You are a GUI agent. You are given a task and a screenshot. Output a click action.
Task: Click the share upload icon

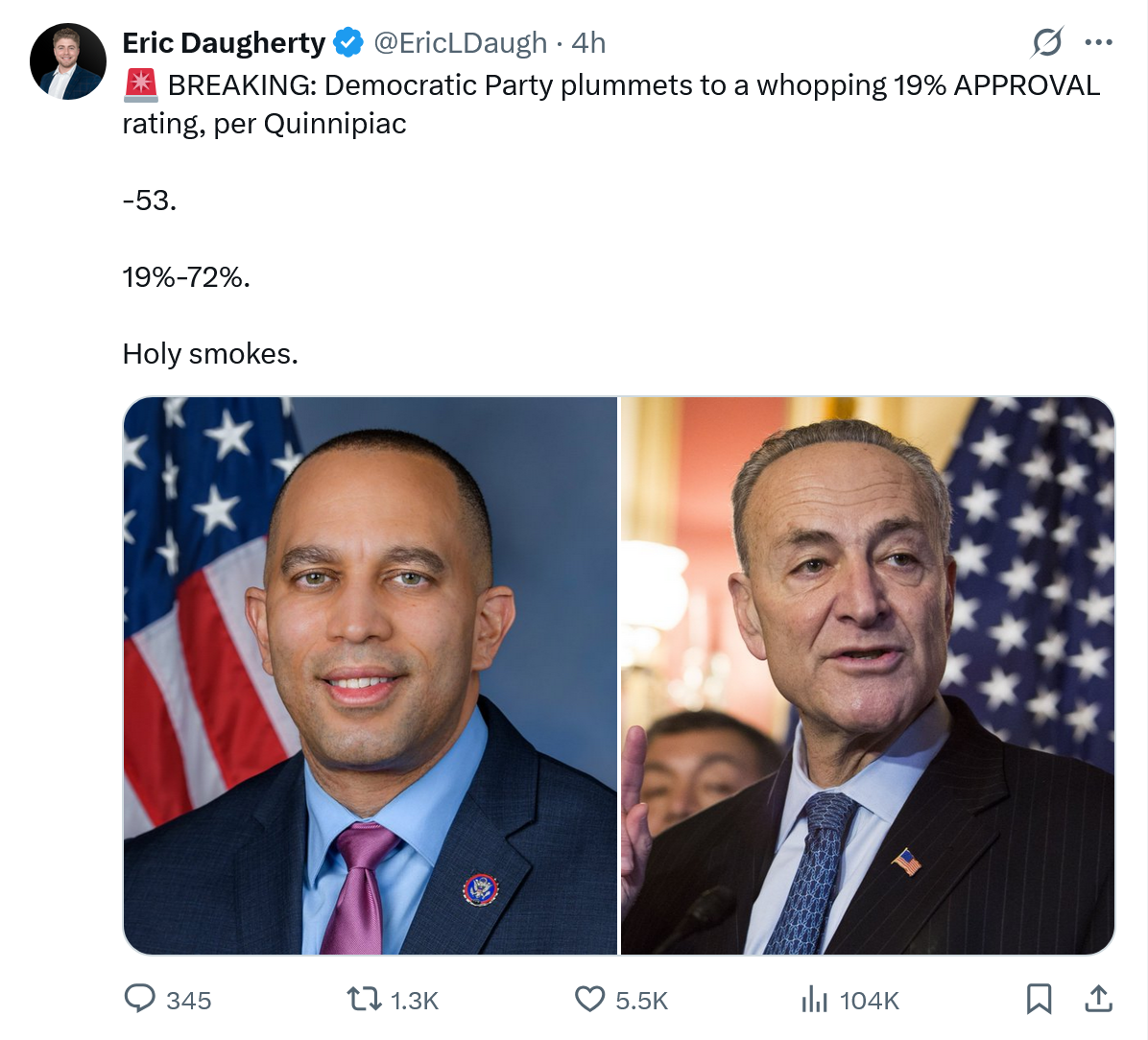[1098, 999]
